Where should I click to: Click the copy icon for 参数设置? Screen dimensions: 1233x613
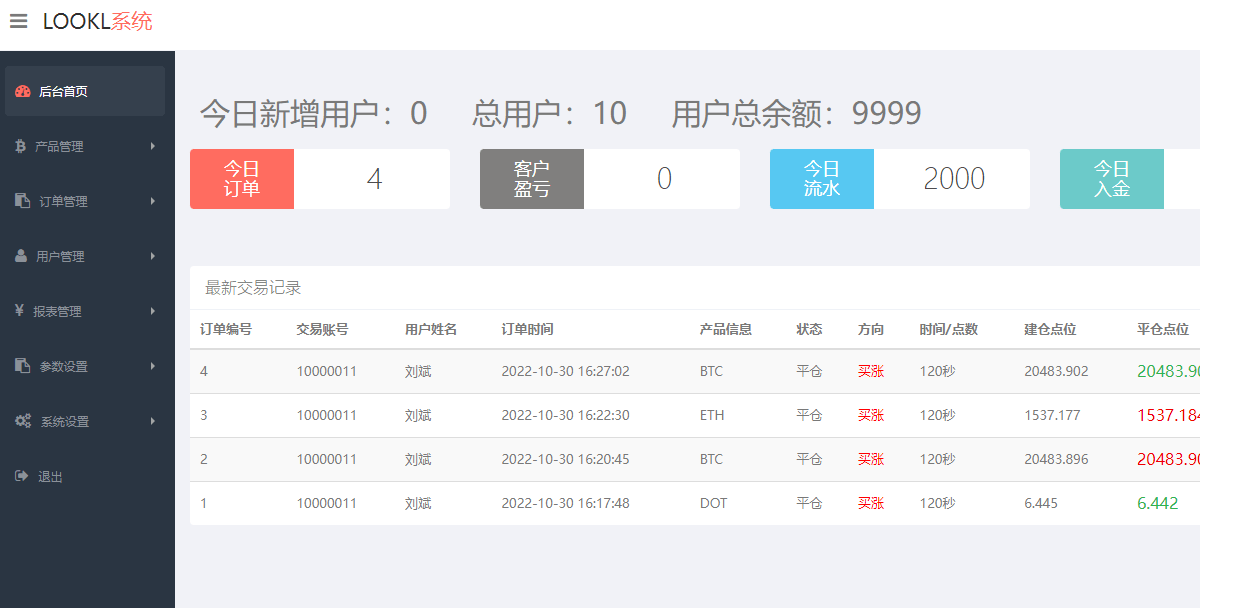pyautogui.click(x=22, y=366)
